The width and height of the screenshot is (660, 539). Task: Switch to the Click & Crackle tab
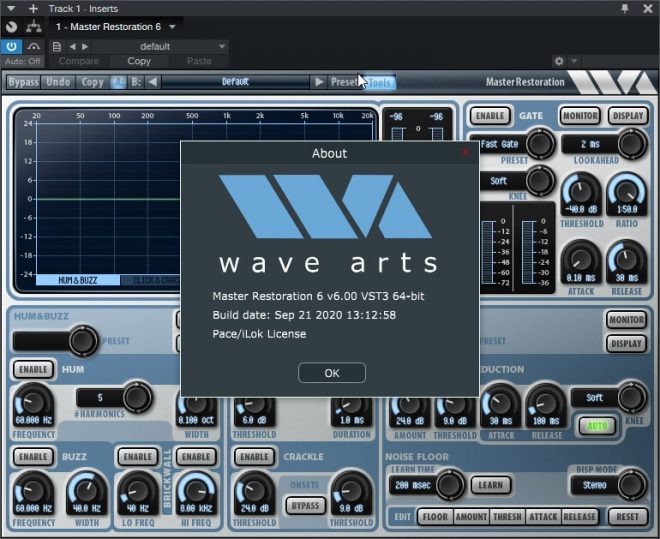151,280
